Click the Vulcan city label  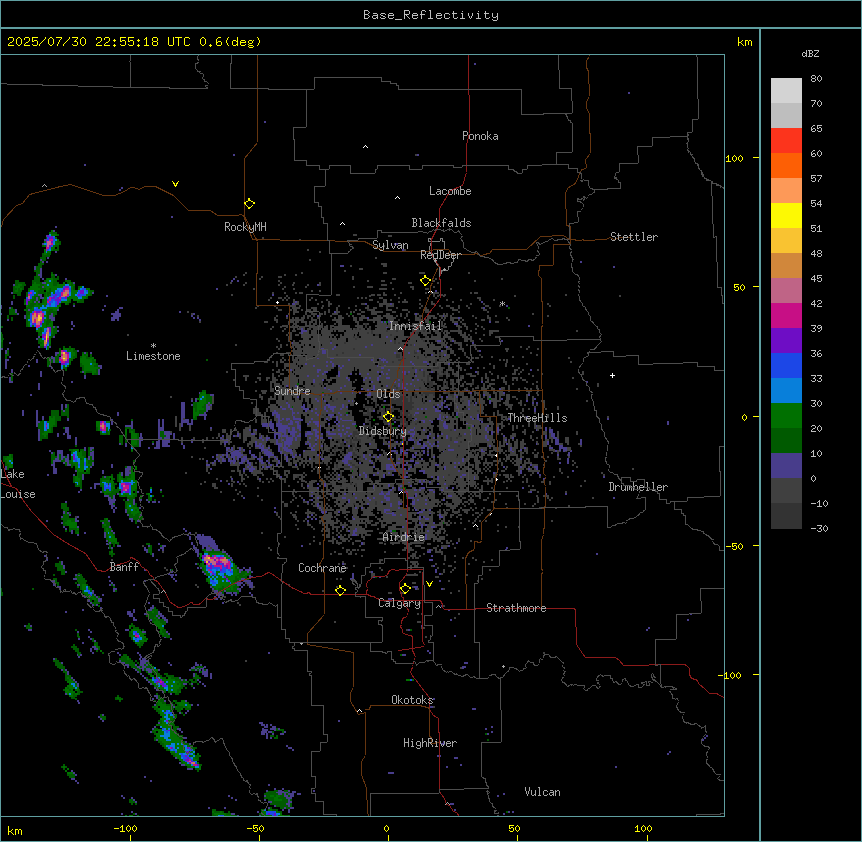coord(542,792)
